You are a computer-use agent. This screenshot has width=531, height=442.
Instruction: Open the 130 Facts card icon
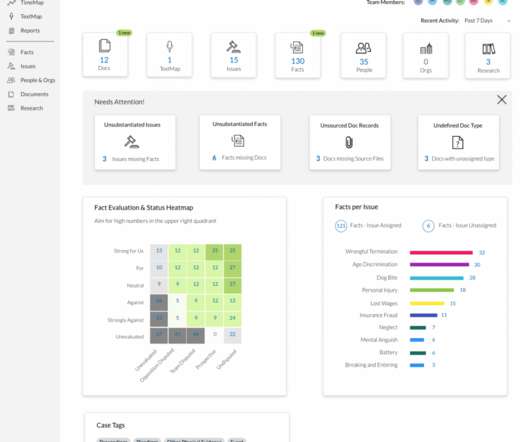(297, 48)
